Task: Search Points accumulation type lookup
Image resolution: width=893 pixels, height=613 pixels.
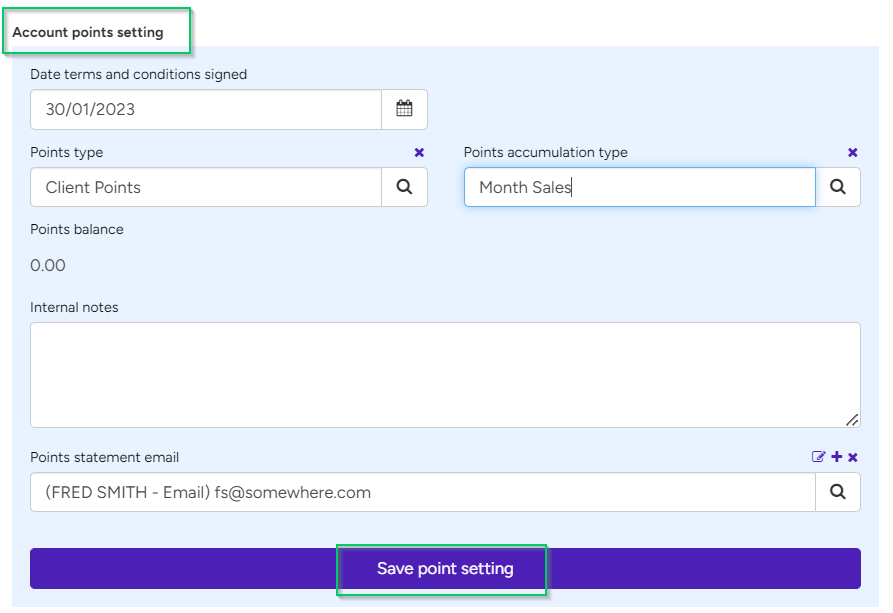Action: pos(838,187)
